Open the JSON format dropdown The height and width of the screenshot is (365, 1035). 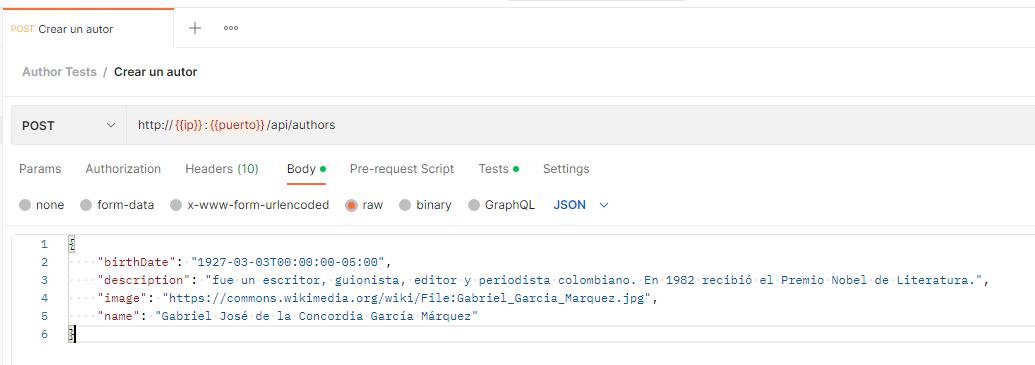580,205
